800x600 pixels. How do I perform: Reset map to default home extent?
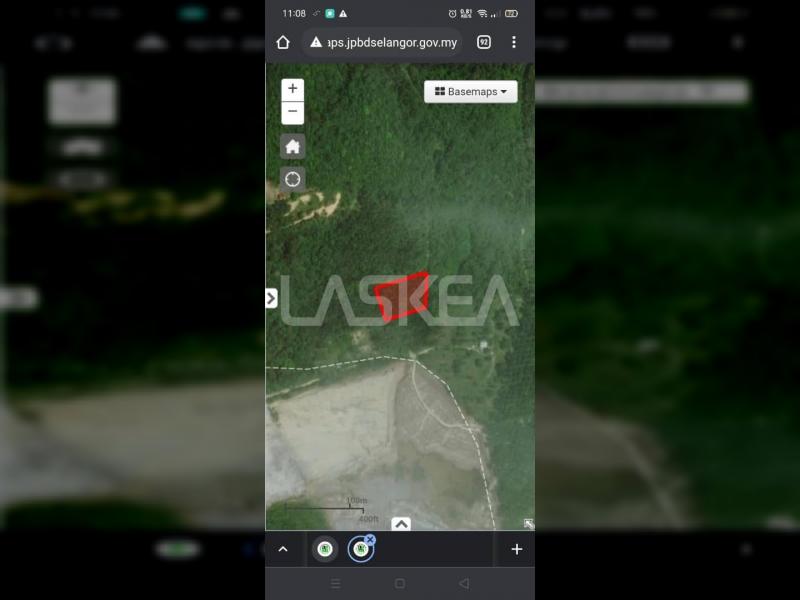tap(292, 147)
